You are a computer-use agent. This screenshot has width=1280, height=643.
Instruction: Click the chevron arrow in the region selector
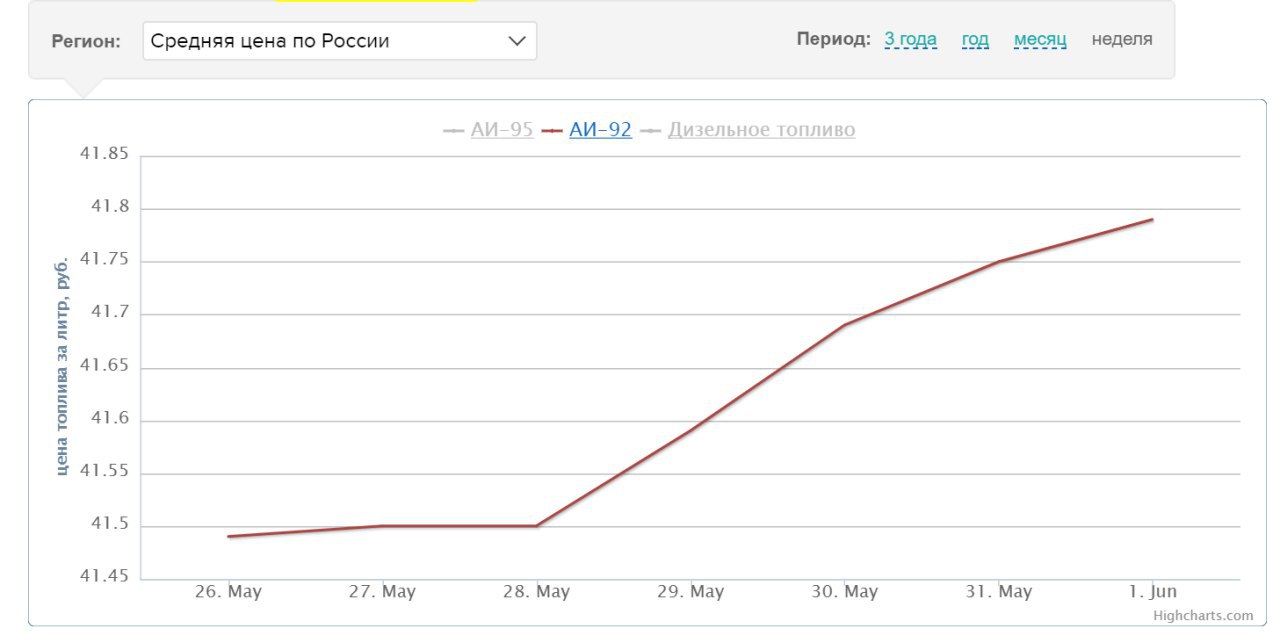(x=516, y=41)
